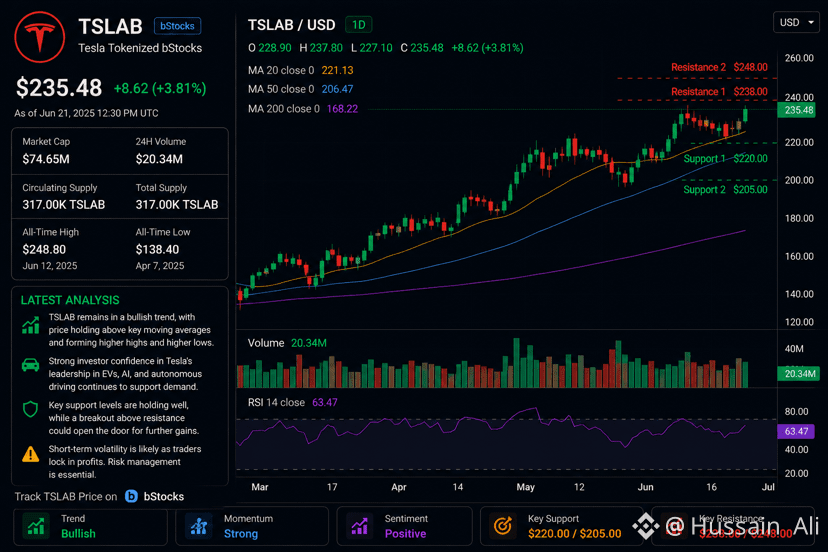This screenshot has height=552, width=828.
Task: Click Key Support $220.00 / $205.00 value
Action: [x=575, y=534]
